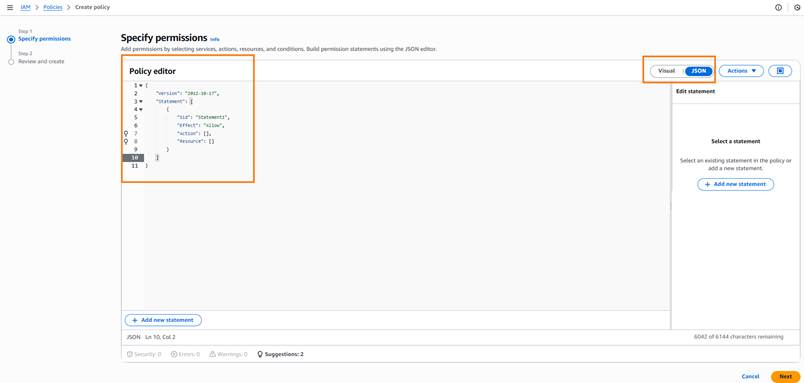Collapse the Statement fold arrow on line 3
Screen dimensions: 804x383
(x=141, y=102)
